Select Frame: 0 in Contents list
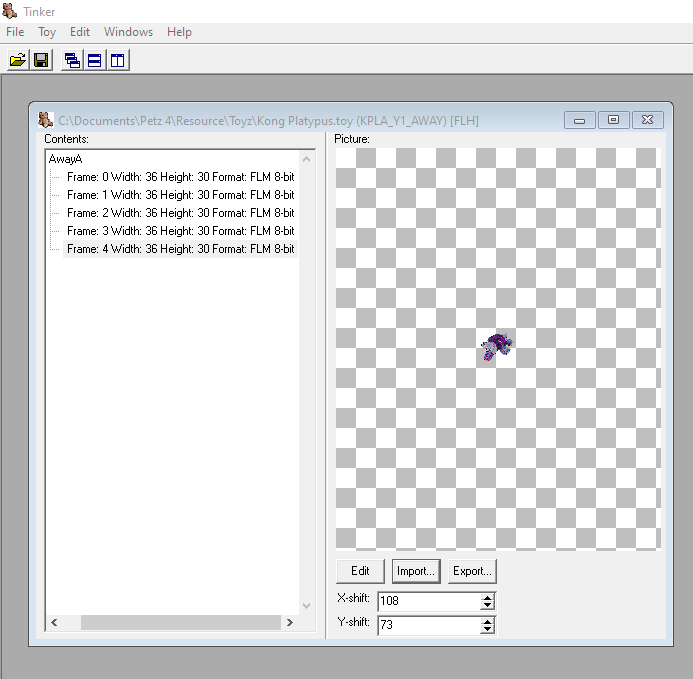693x679 pixels. point(180,177)
